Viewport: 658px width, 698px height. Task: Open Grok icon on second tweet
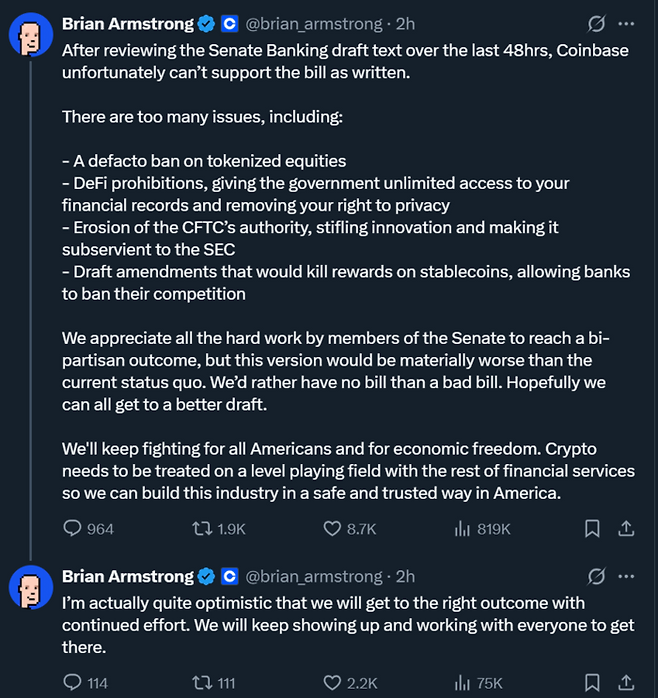pos(596,577)
